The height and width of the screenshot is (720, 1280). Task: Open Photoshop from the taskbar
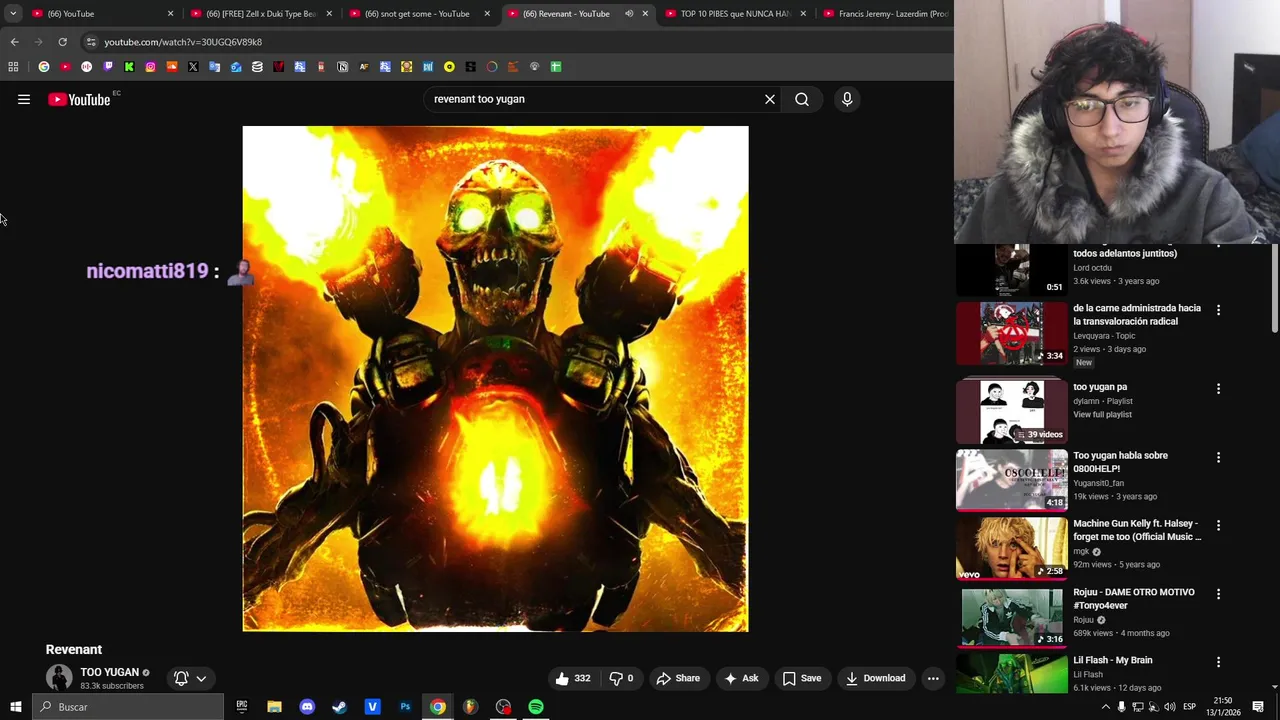coord(405,707)
